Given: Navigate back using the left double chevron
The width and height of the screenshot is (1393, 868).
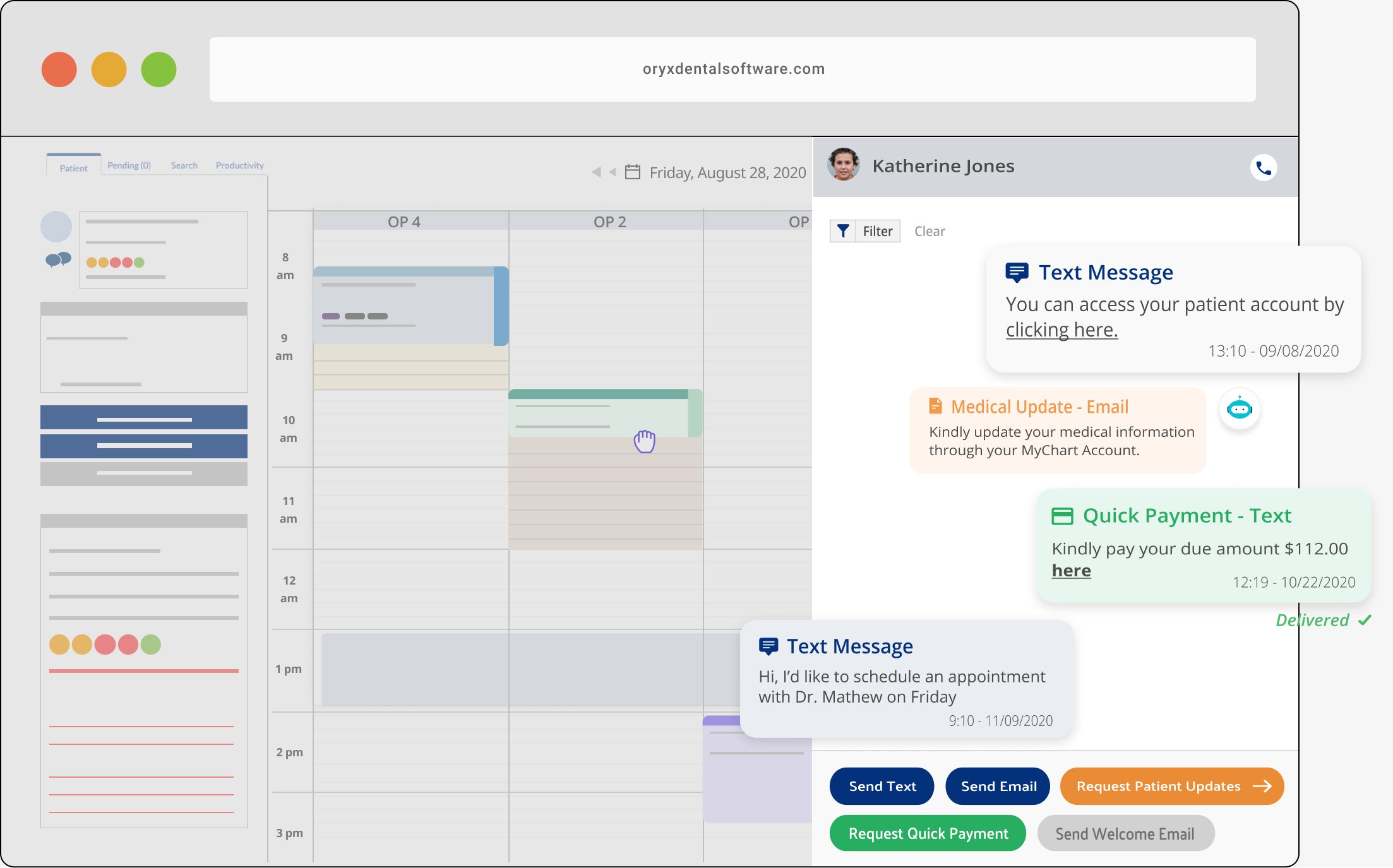Looking at the screenshot, I should tap(596, 171).
